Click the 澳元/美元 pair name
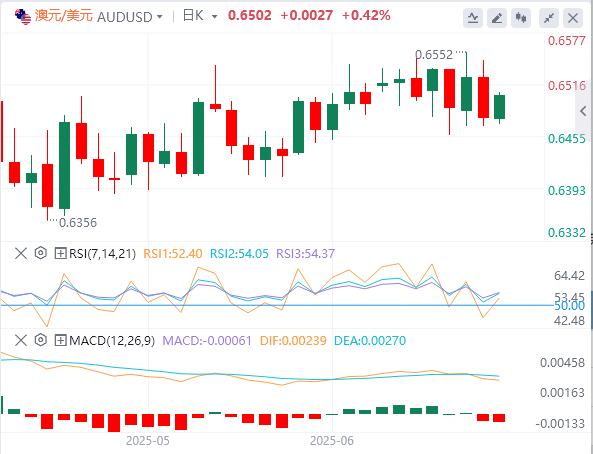The height and width of the screenshot is (454, 593). click(x=64, y=16)
